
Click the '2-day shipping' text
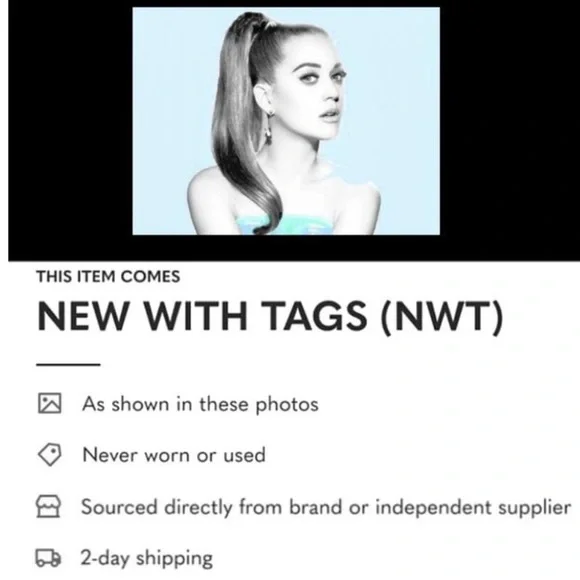pos(147,558)
